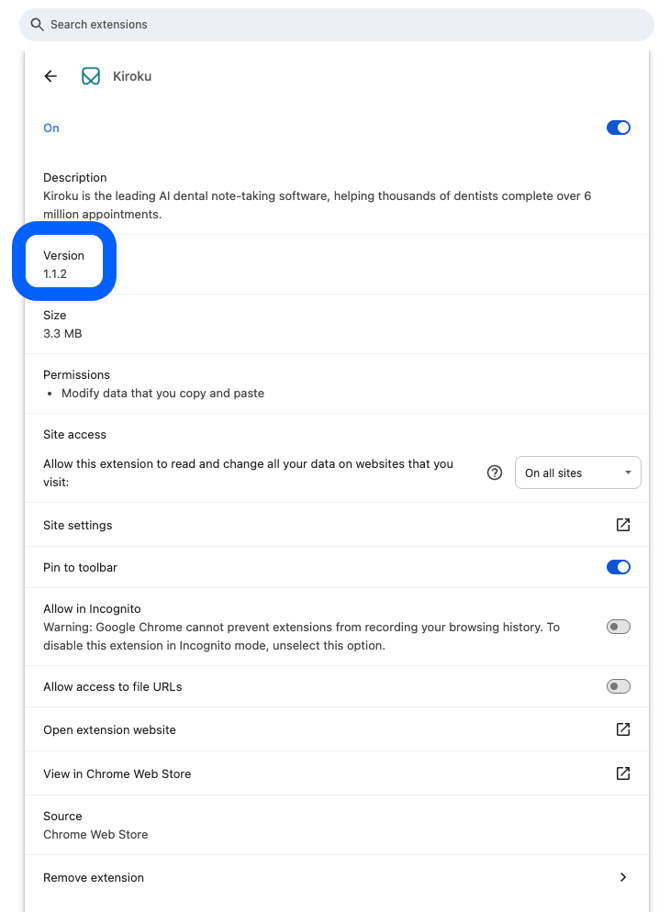Open Site settings via external link icon
Image resolution: width=670 pixels, height=912 pixels.
pyautogui.click(x=622, y=524)
